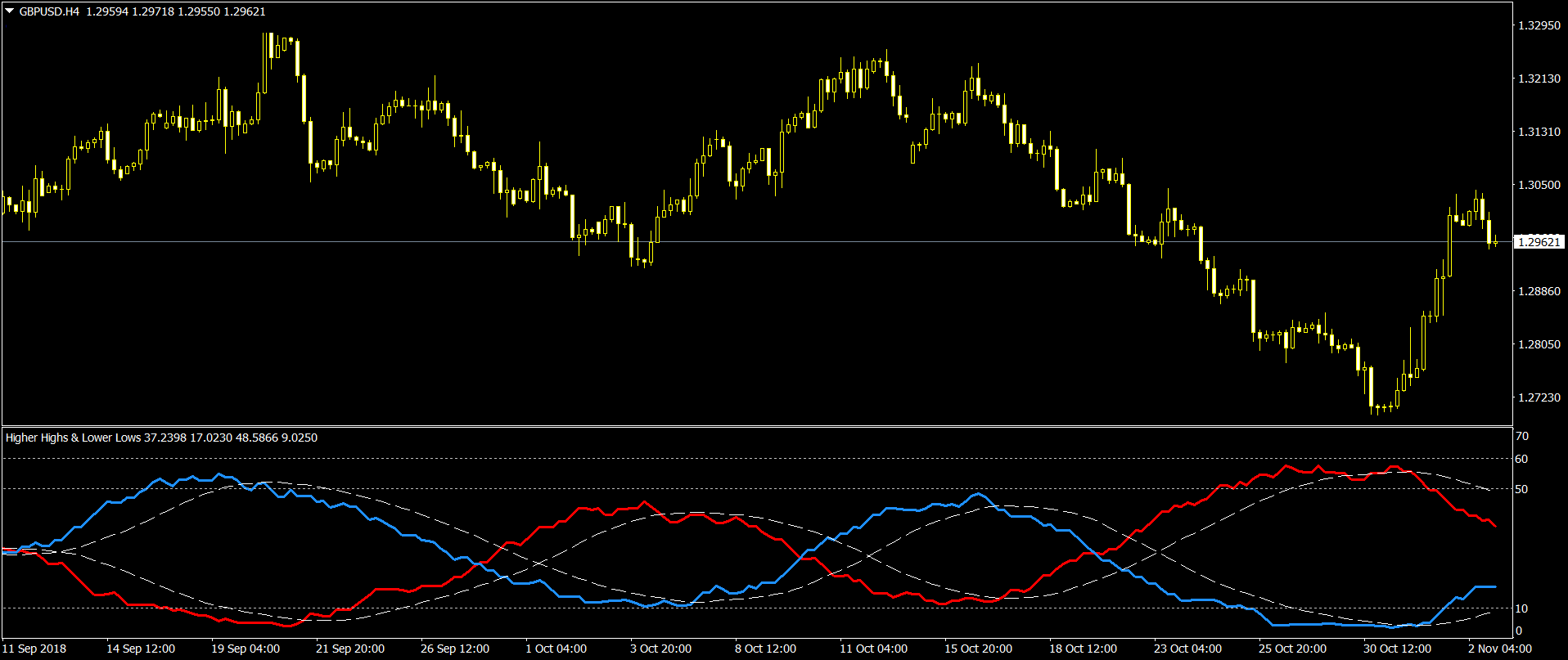Click the 11 Sep 2018 date label
Screen dimensions: 1568x660
point(34,649)
